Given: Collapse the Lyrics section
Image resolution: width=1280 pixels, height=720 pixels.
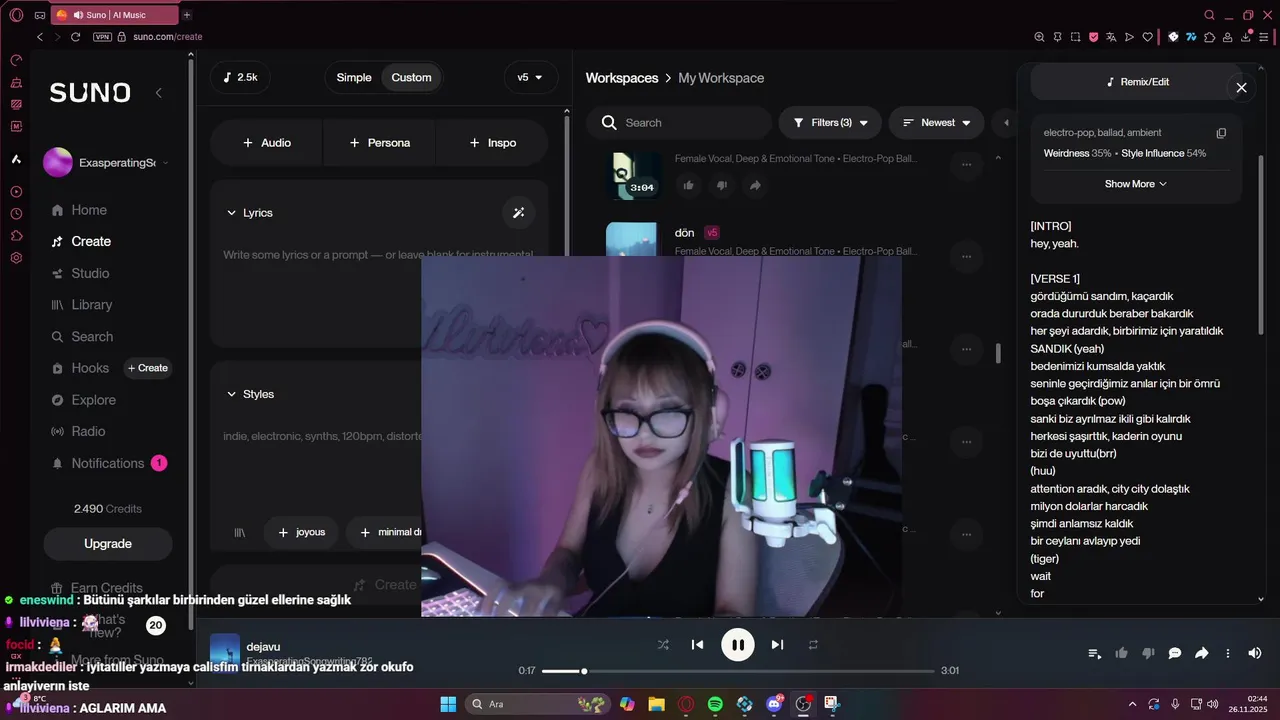Looking at the screenshot, I should click(x=249, y=213).
